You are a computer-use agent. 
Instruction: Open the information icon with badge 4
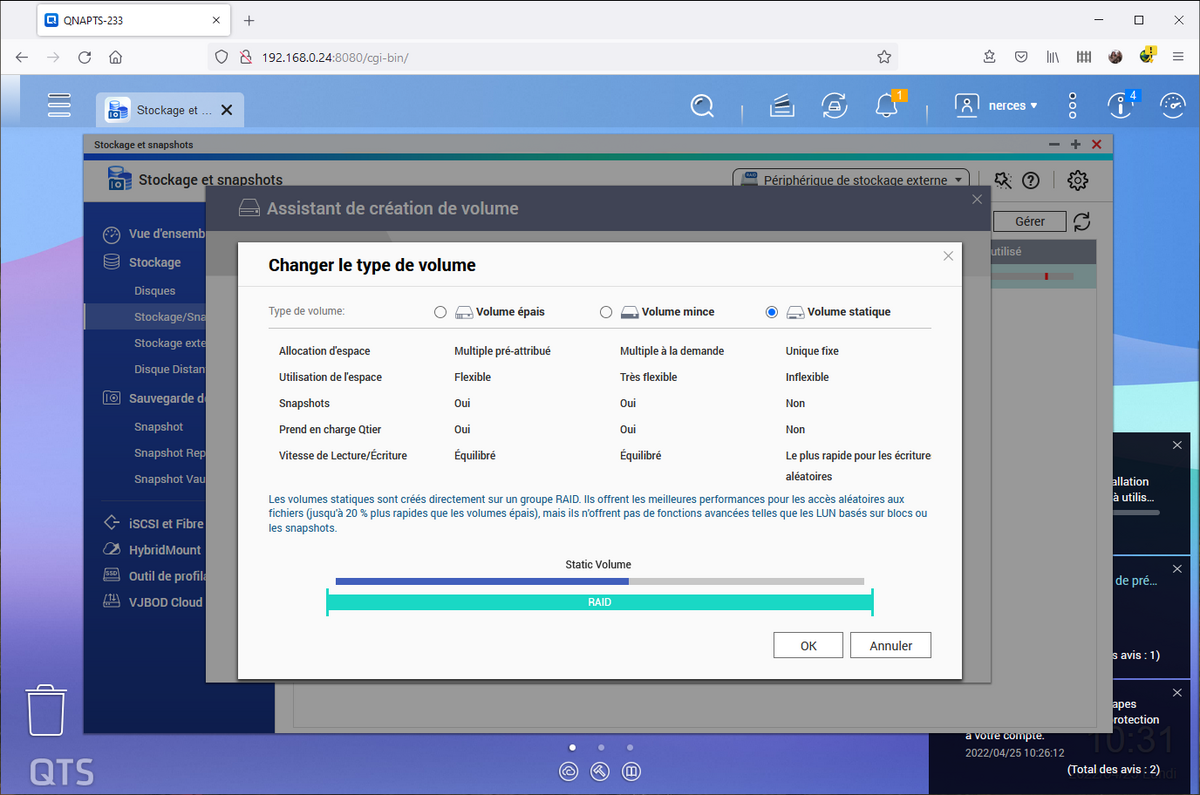1119,105
